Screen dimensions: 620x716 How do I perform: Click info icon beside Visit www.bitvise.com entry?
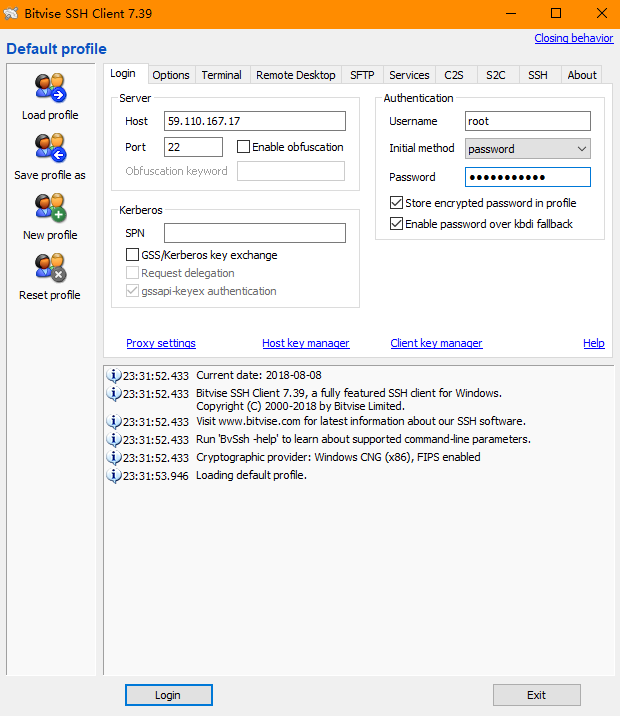pos(114,421)
